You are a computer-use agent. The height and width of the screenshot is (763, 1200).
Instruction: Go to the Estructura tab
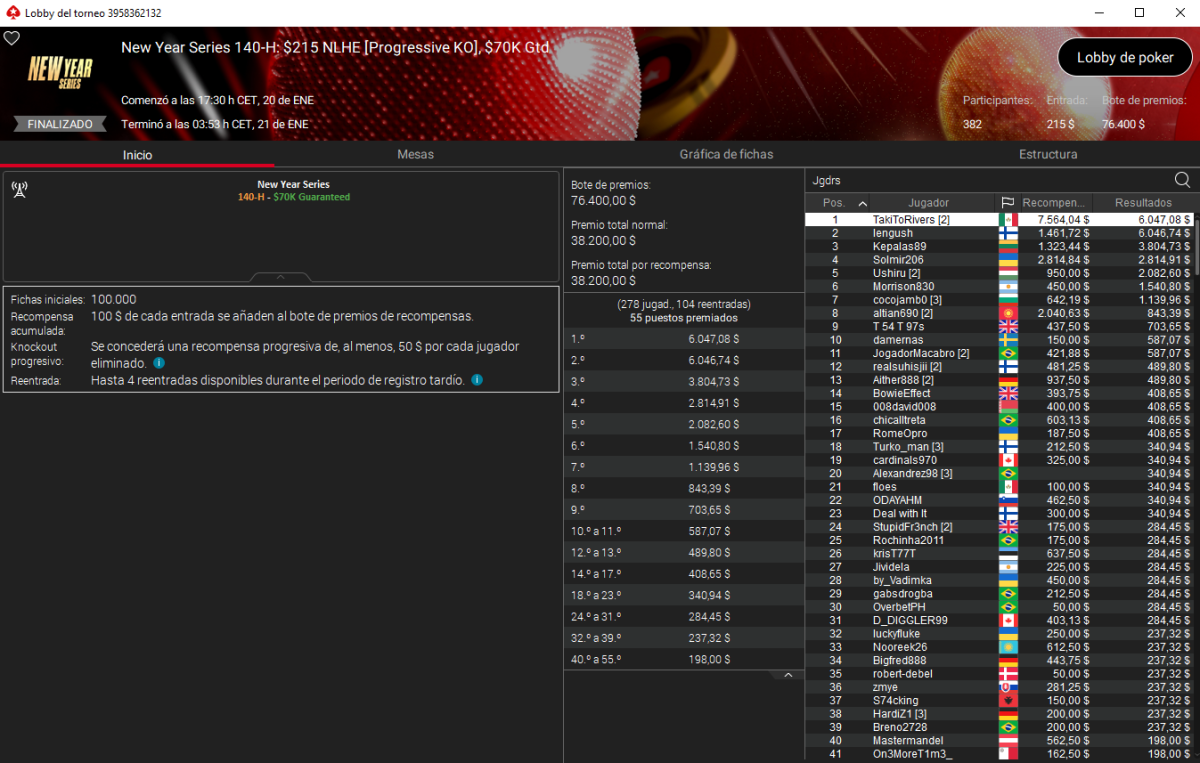1047,155
